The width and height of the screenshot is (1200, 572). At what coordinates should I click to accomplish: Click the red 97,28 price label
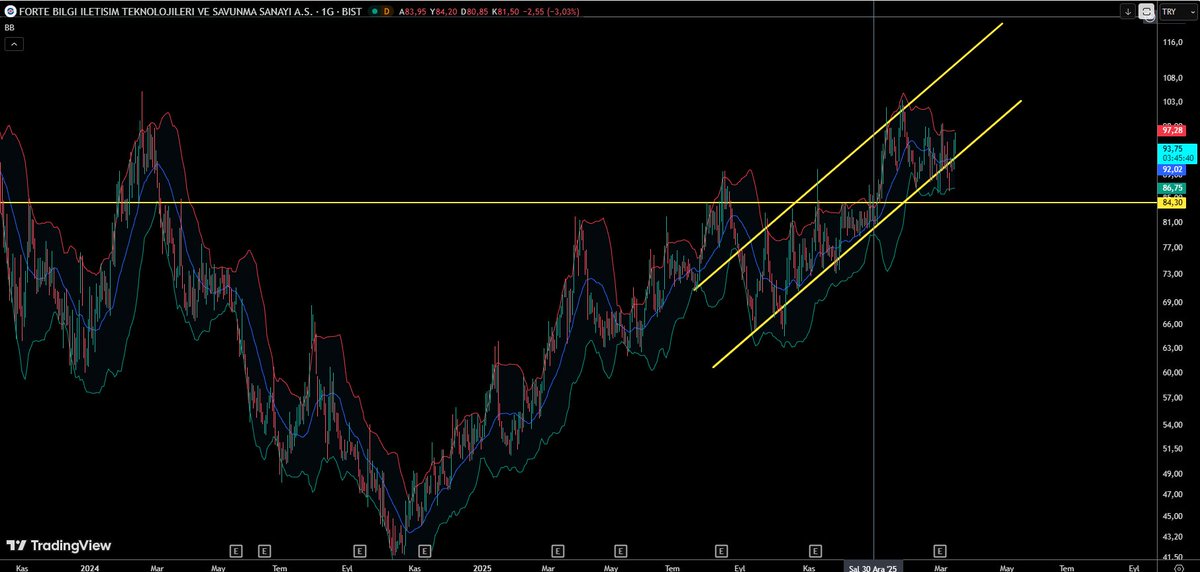[x=1172, y=131]
